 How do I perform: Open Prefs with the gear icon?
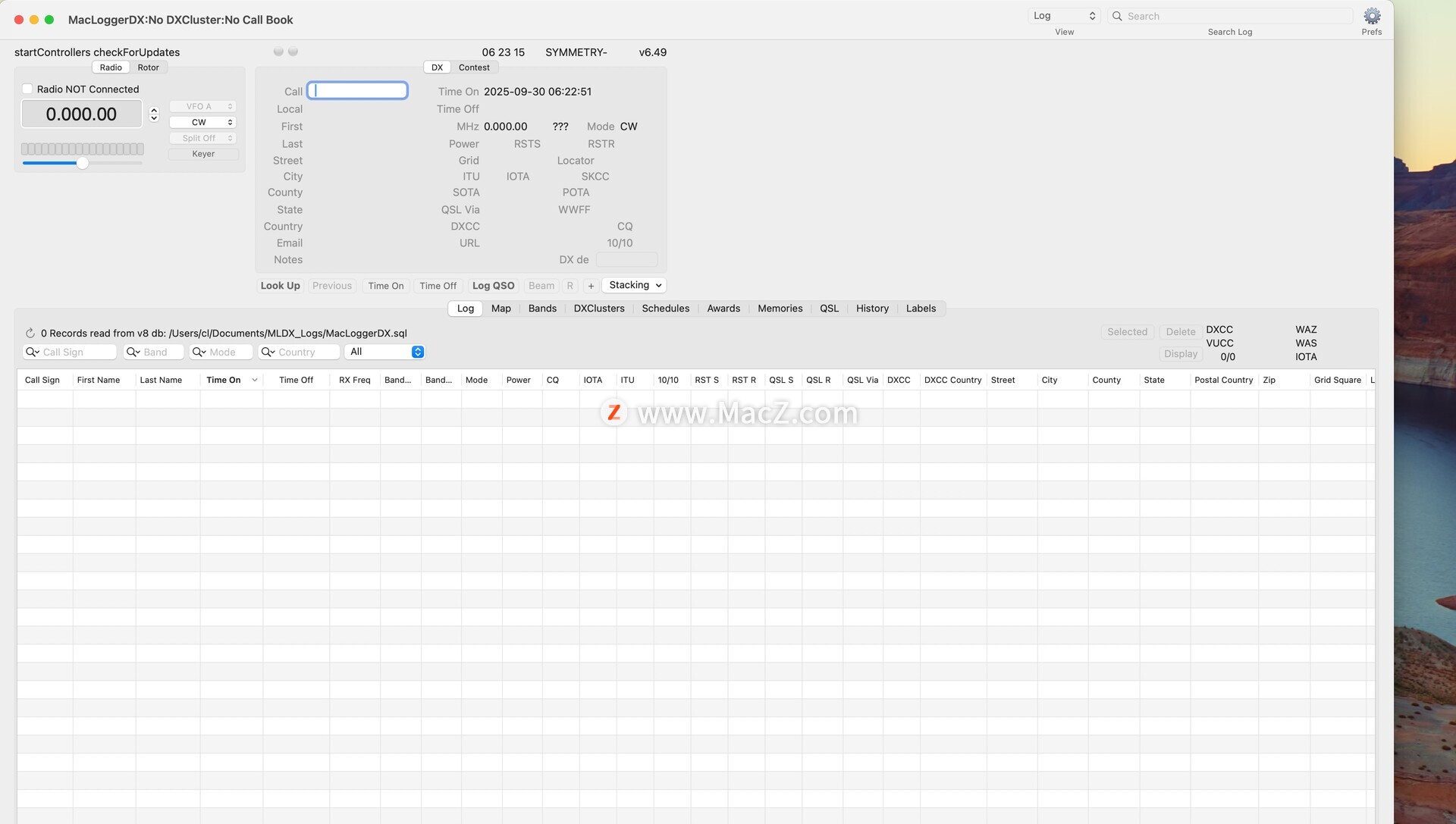(x=1372, y=16)
